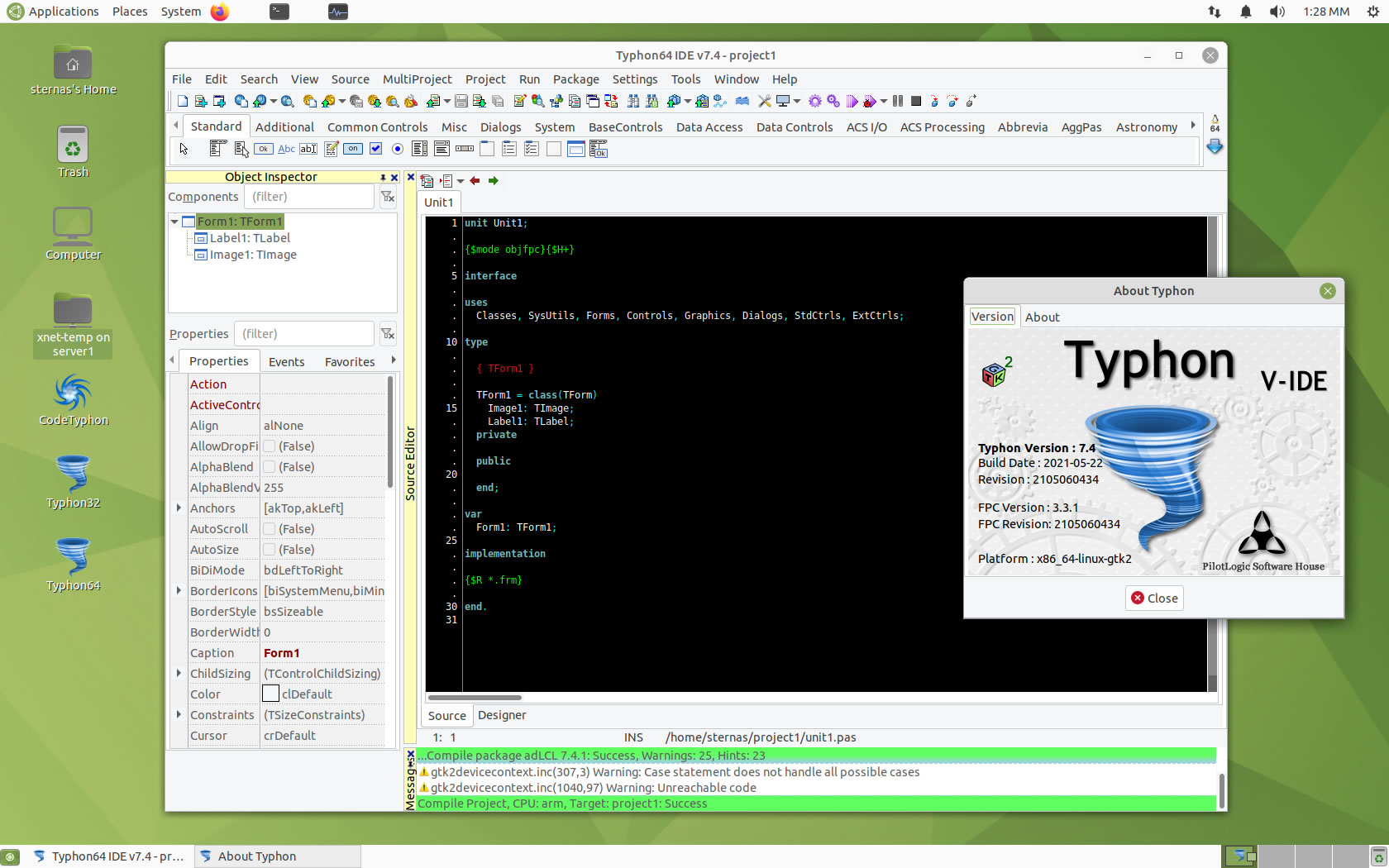Select Image1: TImage in component tree
1389x868 pixels.
(x=253, y=255)
